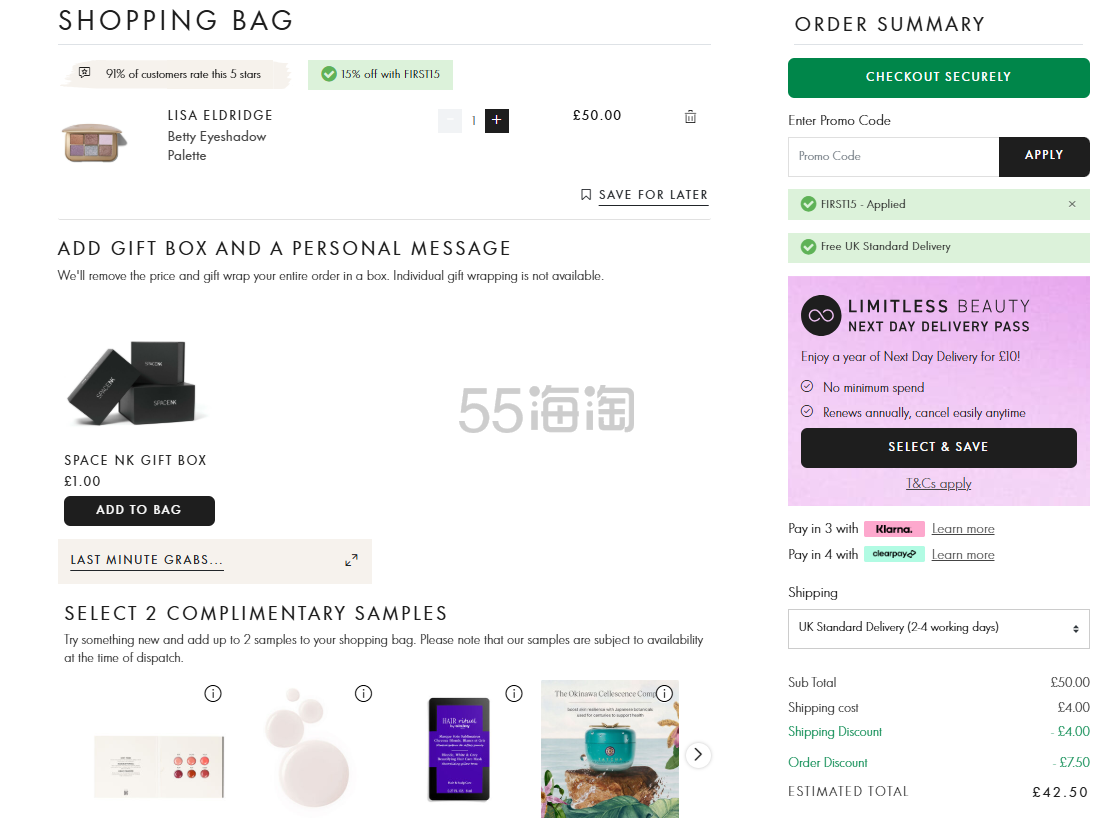View info icon on the hair ritual sample
This screenshot has height=818, width=1094.
point(514,693)
